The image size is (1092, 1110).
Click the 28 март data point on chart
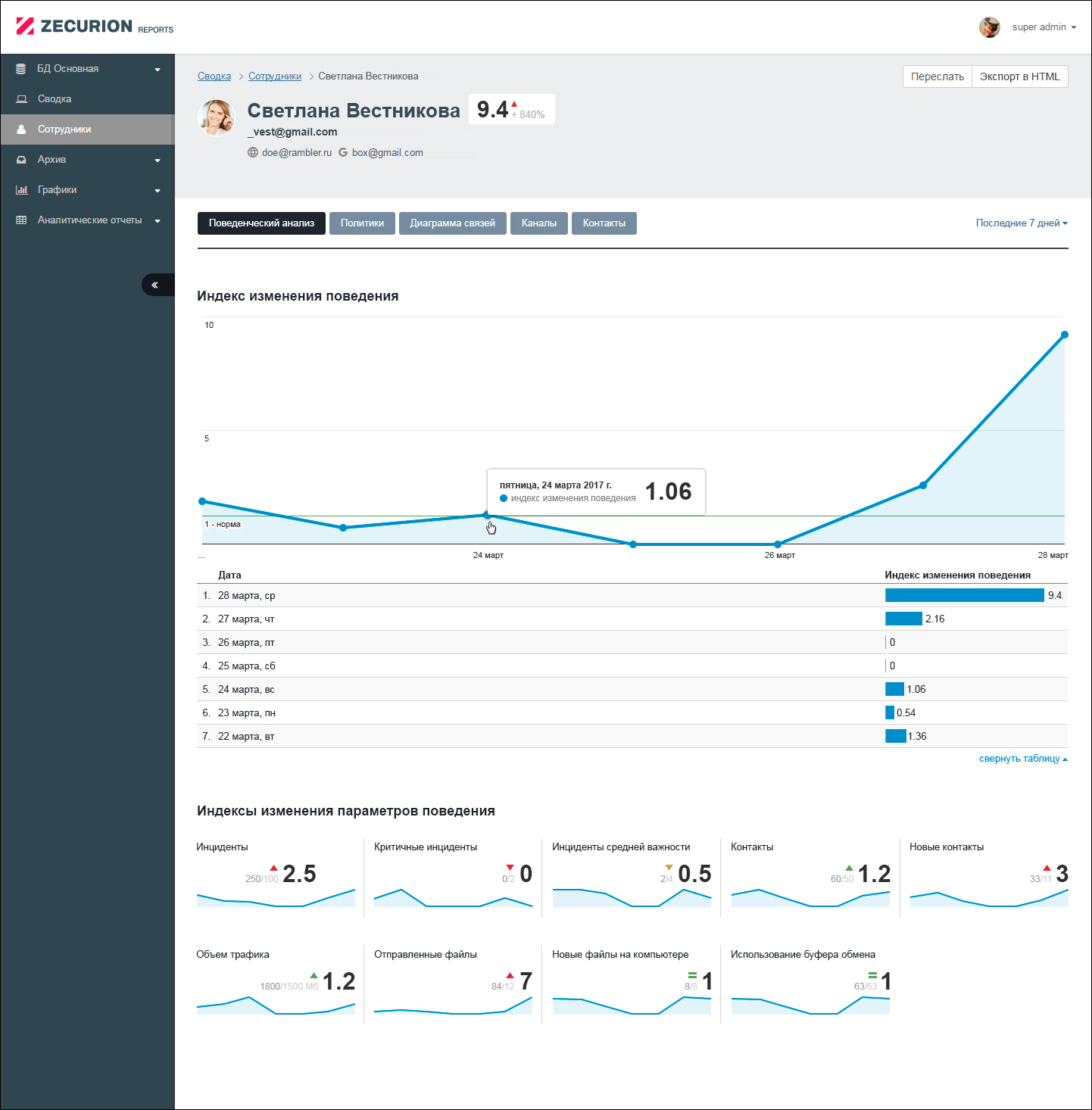point(1065,335)
